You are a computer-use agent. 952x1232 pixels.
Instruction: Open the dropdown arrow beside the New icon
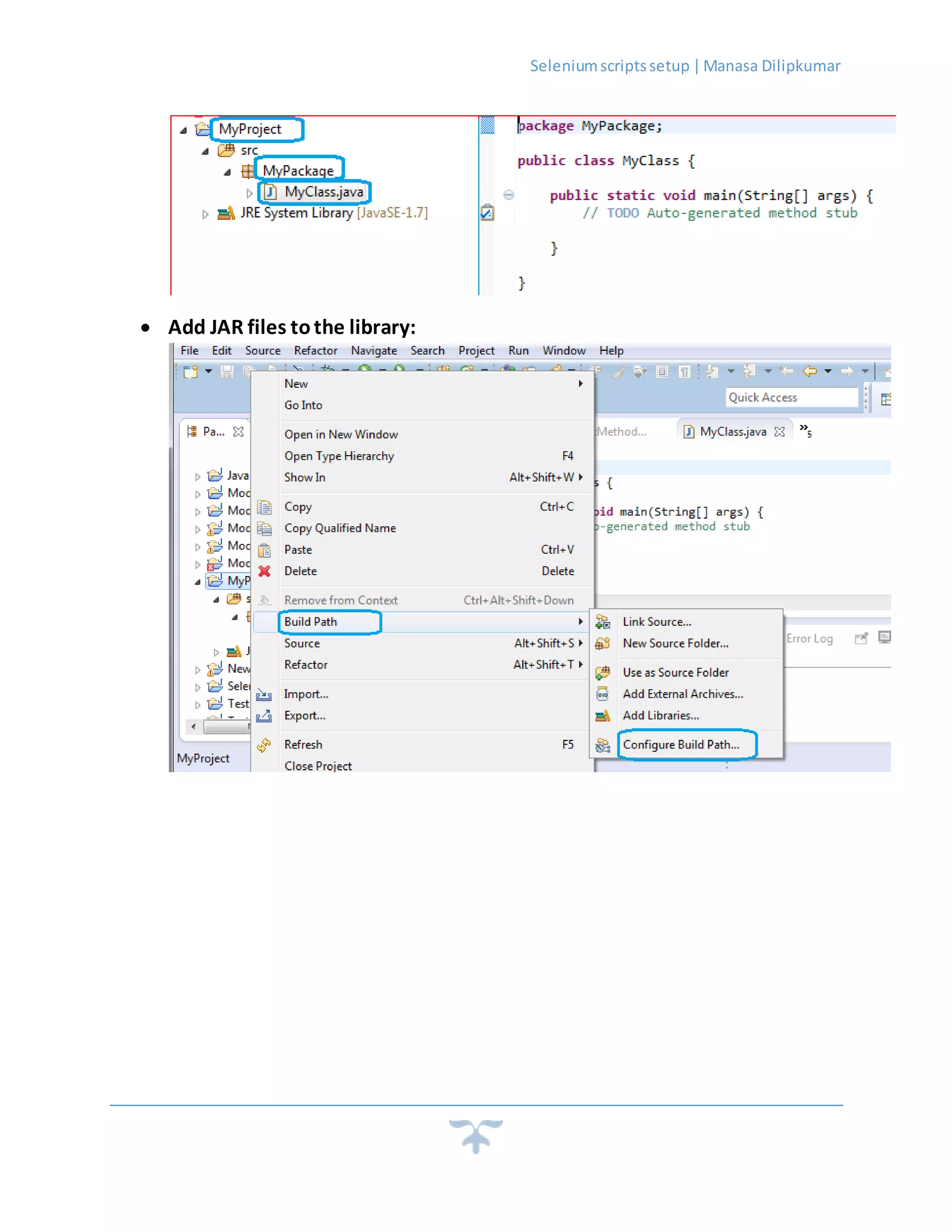[209, 371]
